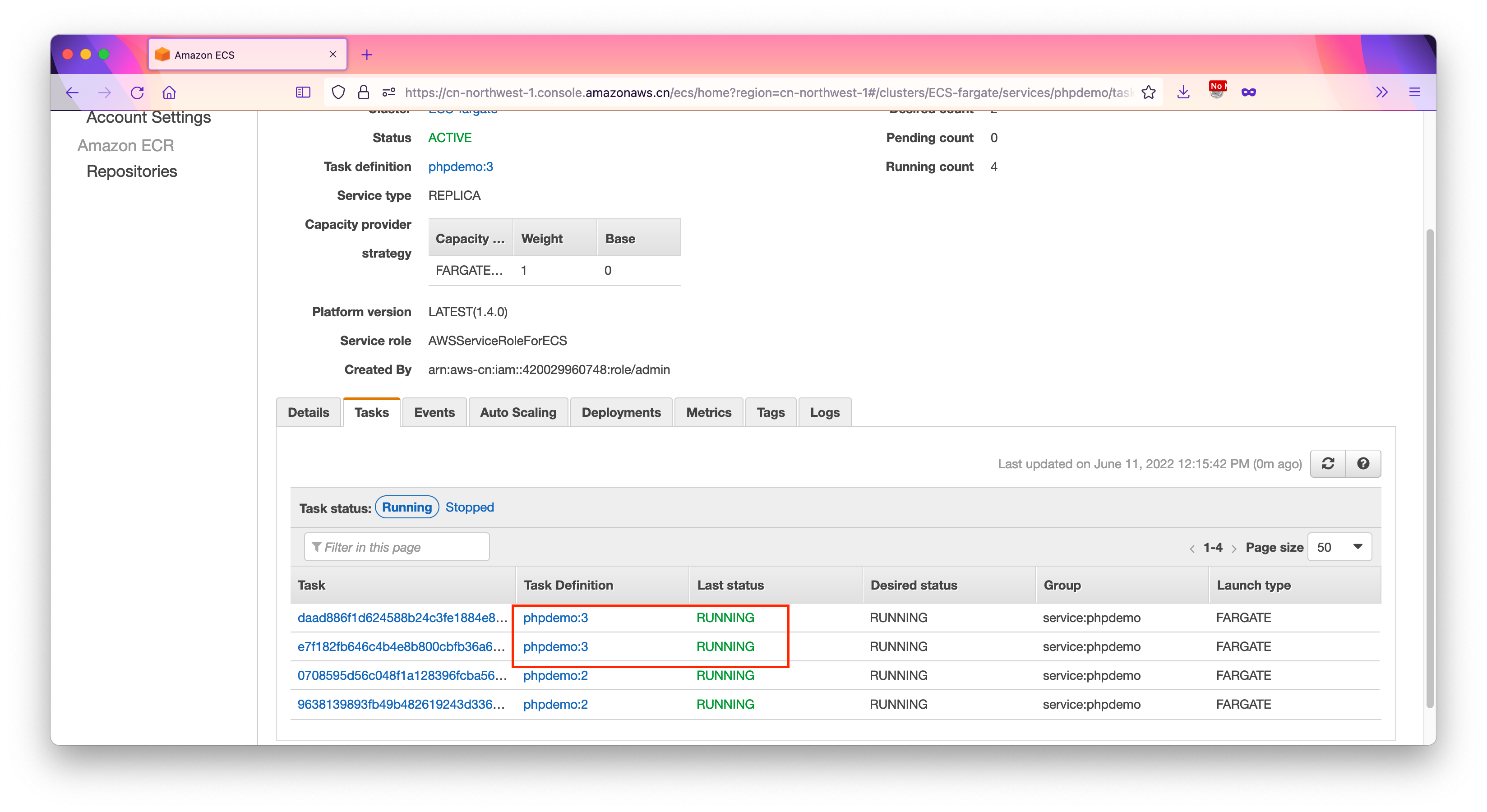This screenshot has height=812, width=1487.
Task: Click the 1-4 pagination range text
Action: click(x=1213, y=548)
